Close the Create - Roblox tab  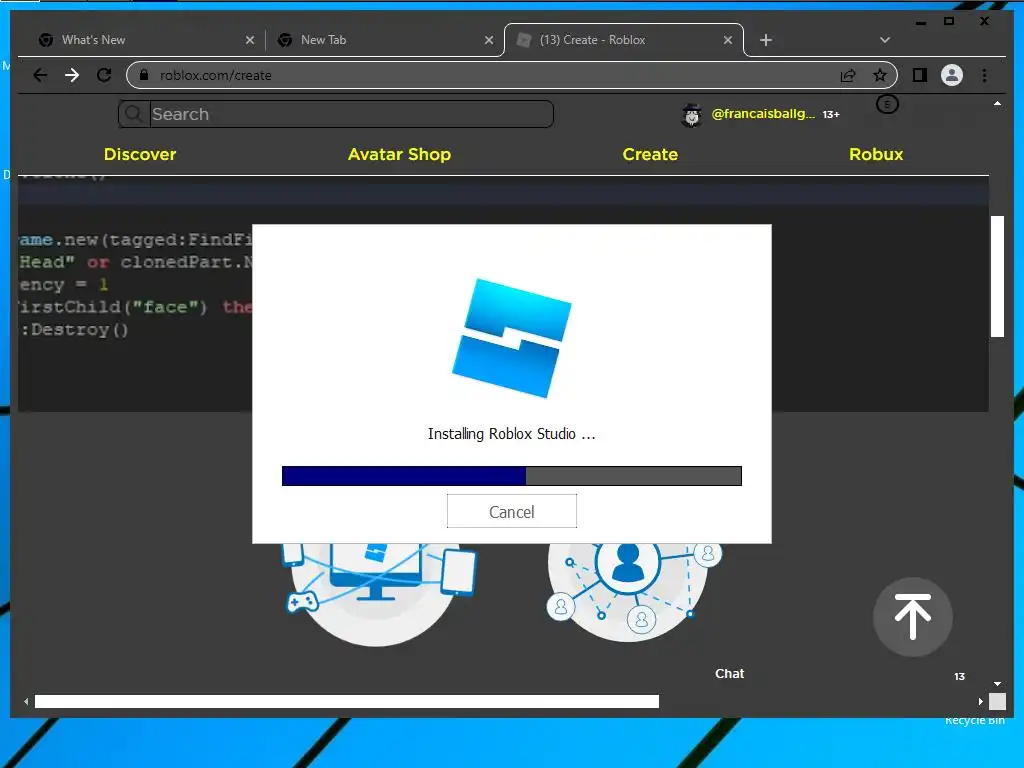click(728, 40)
